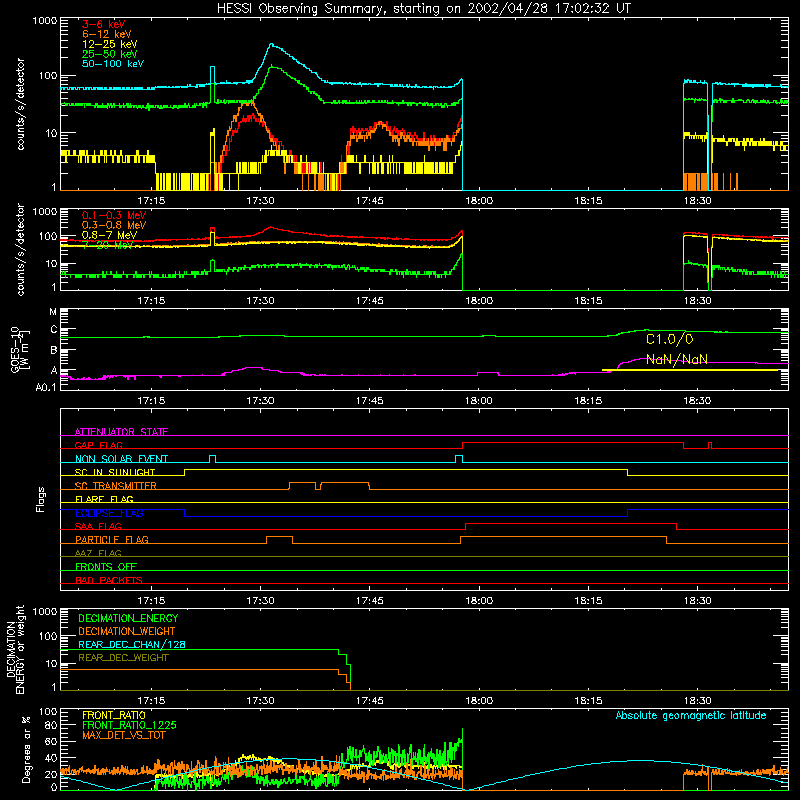Click the GAP_FLAG label

pyautogui.click(x=98, y=445)
